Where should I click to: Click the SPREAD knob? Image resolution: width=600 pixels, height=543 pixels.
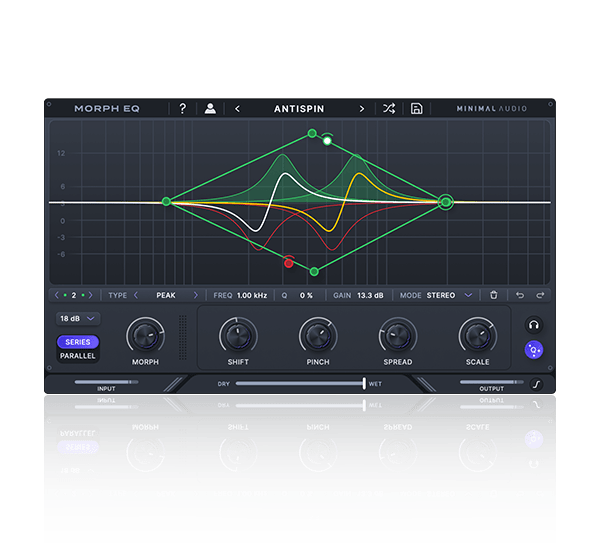pos(398,336)
